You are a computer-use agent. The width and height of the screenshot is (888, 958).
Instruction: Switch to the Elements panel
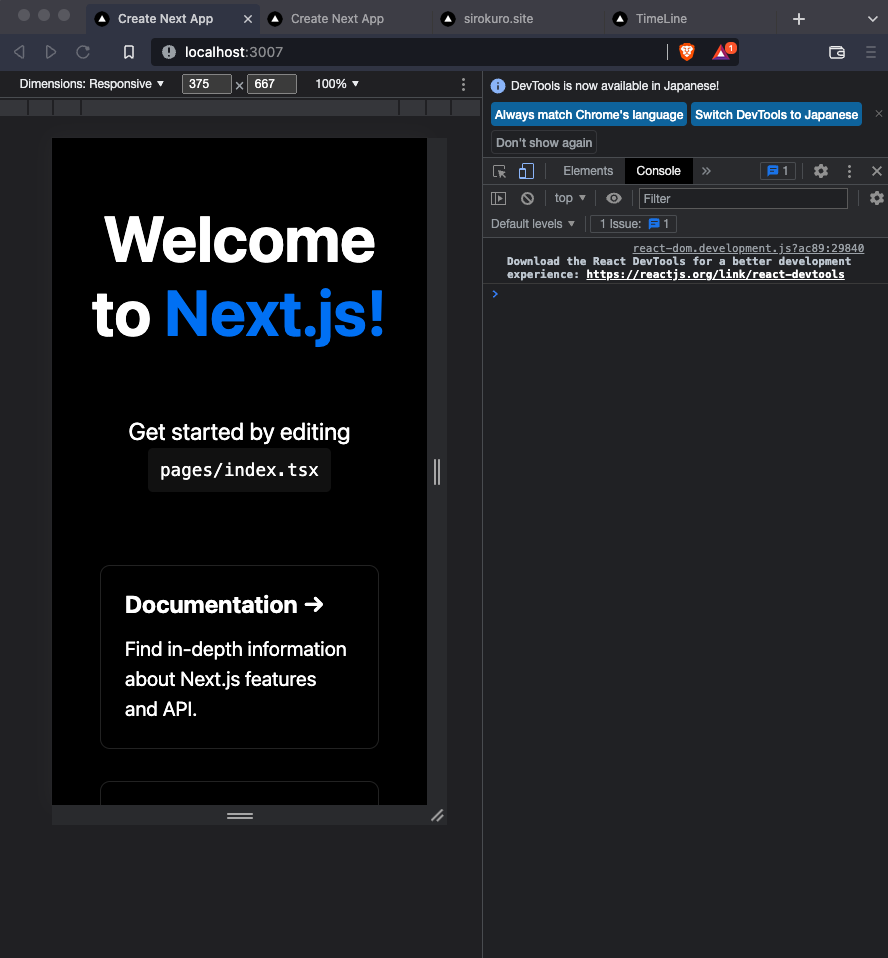[x=588, y=171]
